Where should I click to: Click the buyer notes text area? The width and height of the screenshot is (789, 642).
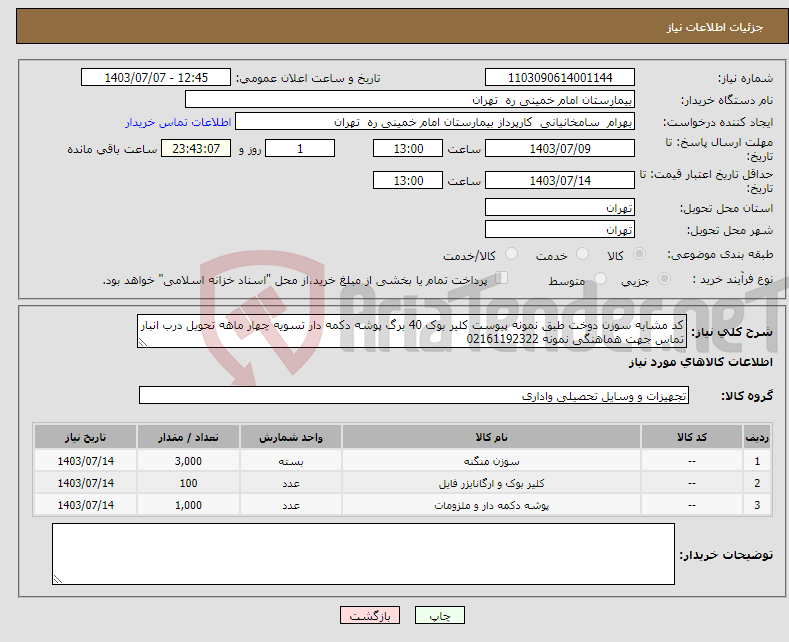363,554
